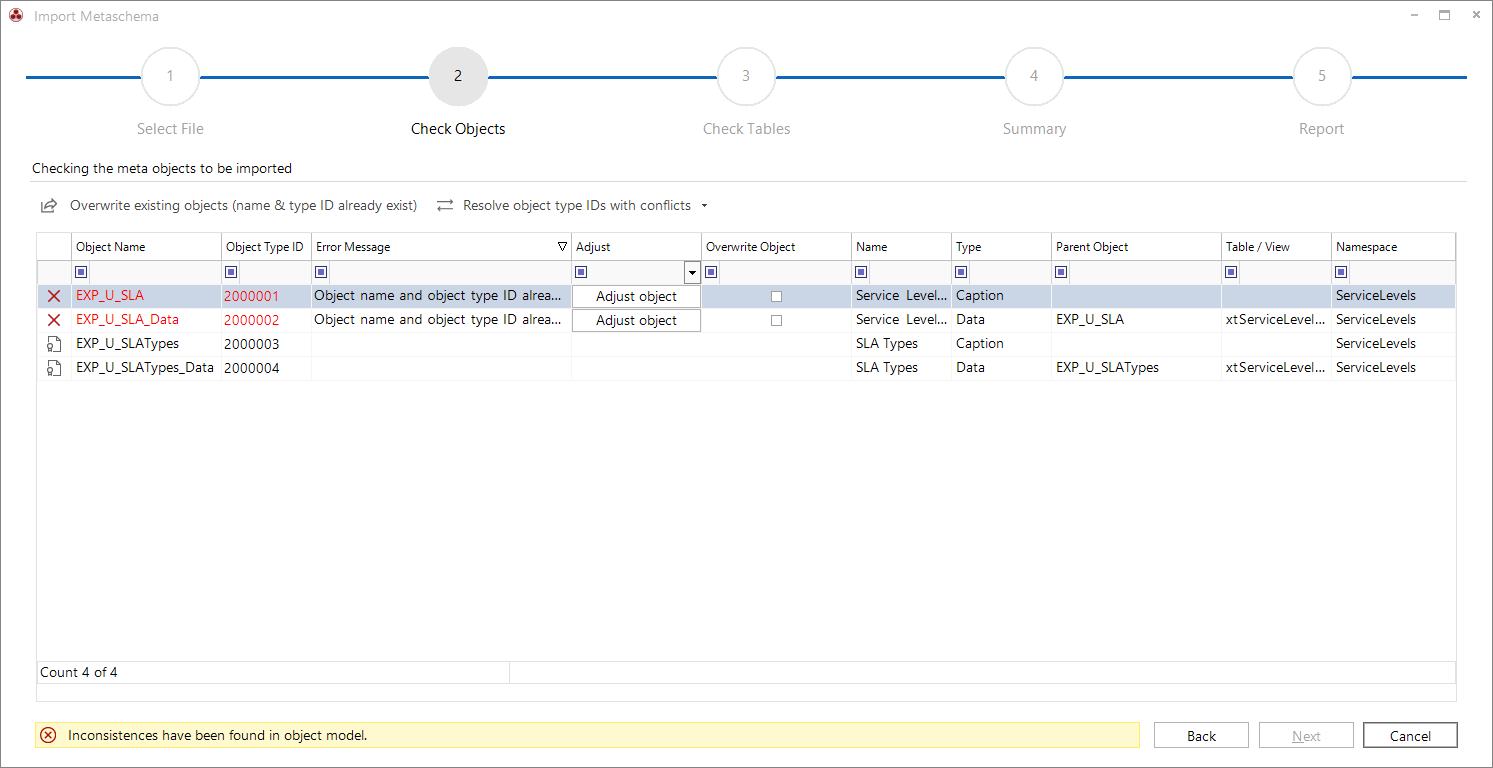
Task: Click the filter icon under Table / View column
Action: coord(1231,272)
